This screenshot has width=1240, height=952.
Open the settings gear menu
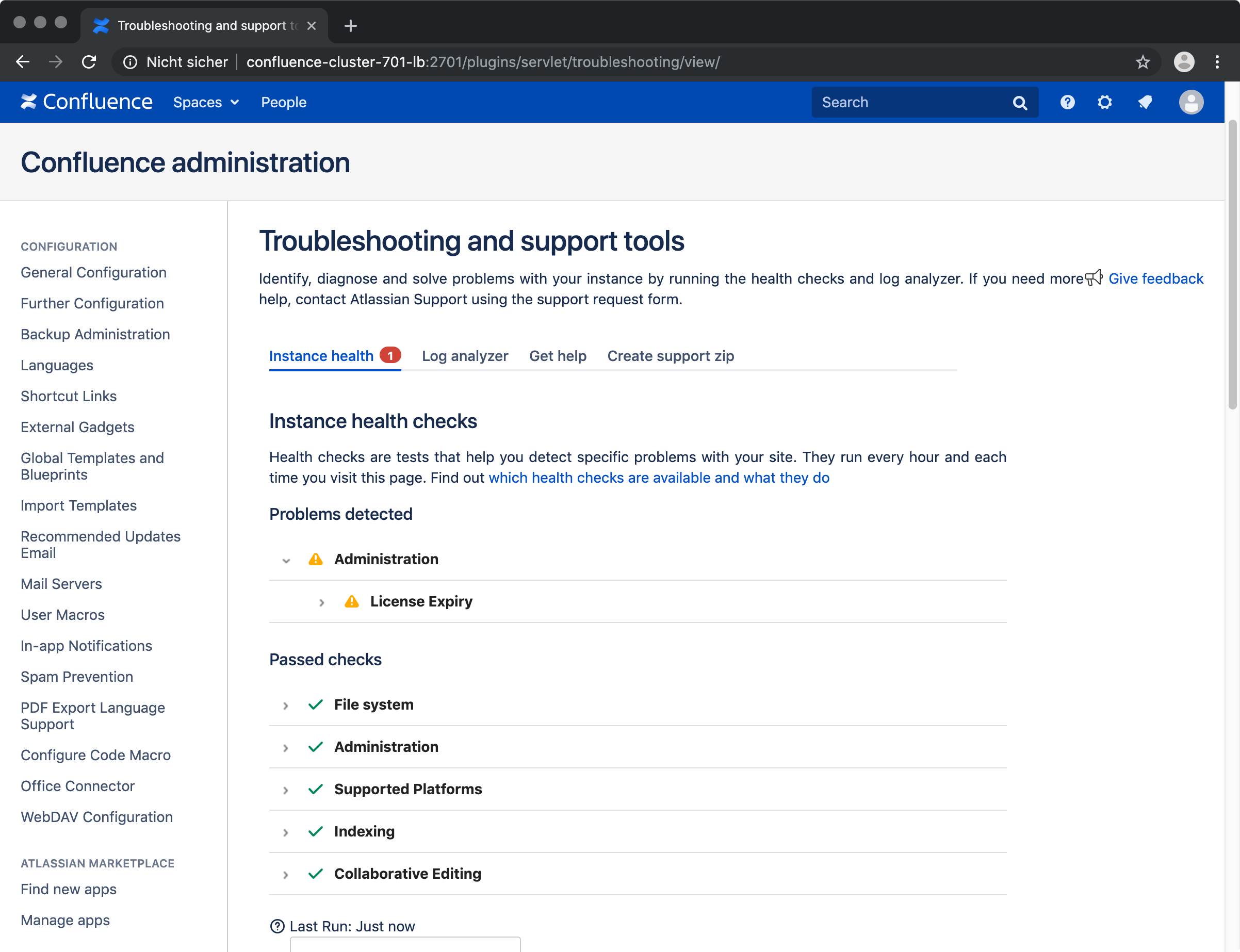click(1104, 102)
